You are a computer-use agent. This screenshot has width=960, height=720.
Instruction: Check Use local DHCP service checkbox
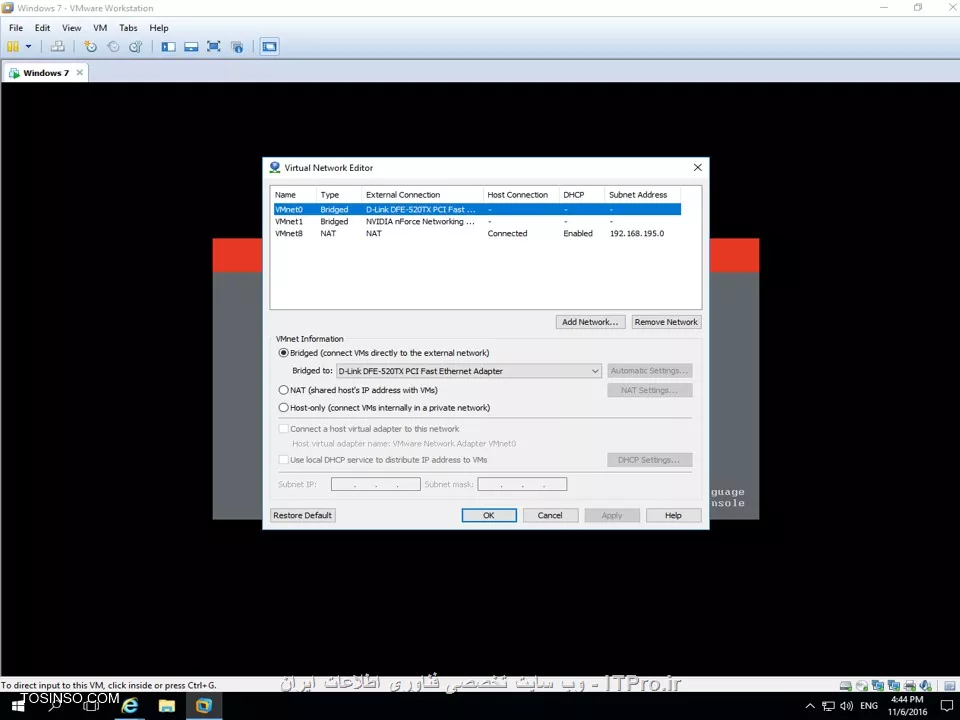(x=283, y=460)
